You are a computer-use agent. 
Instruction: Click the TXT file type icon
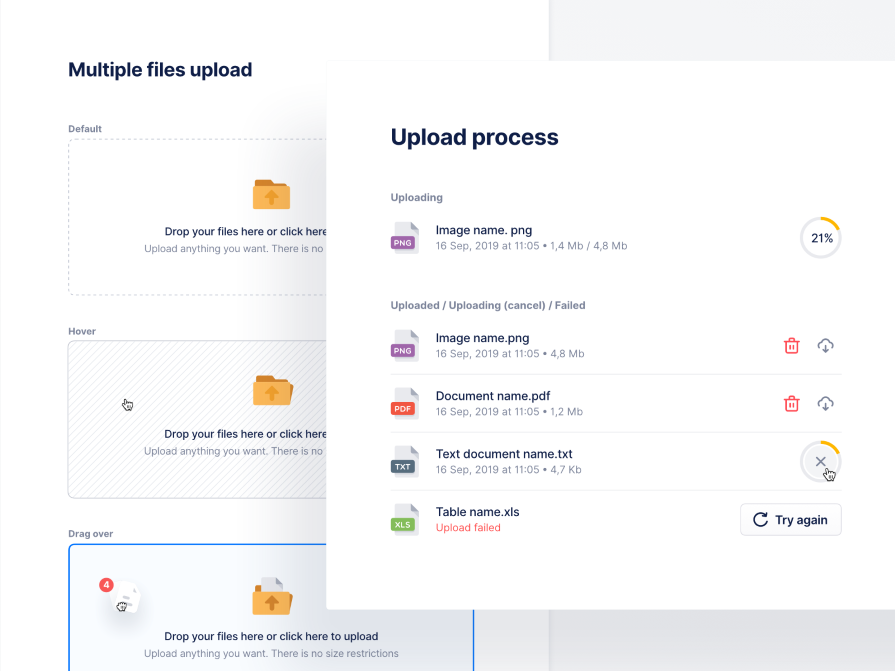[x=404, y=461]
